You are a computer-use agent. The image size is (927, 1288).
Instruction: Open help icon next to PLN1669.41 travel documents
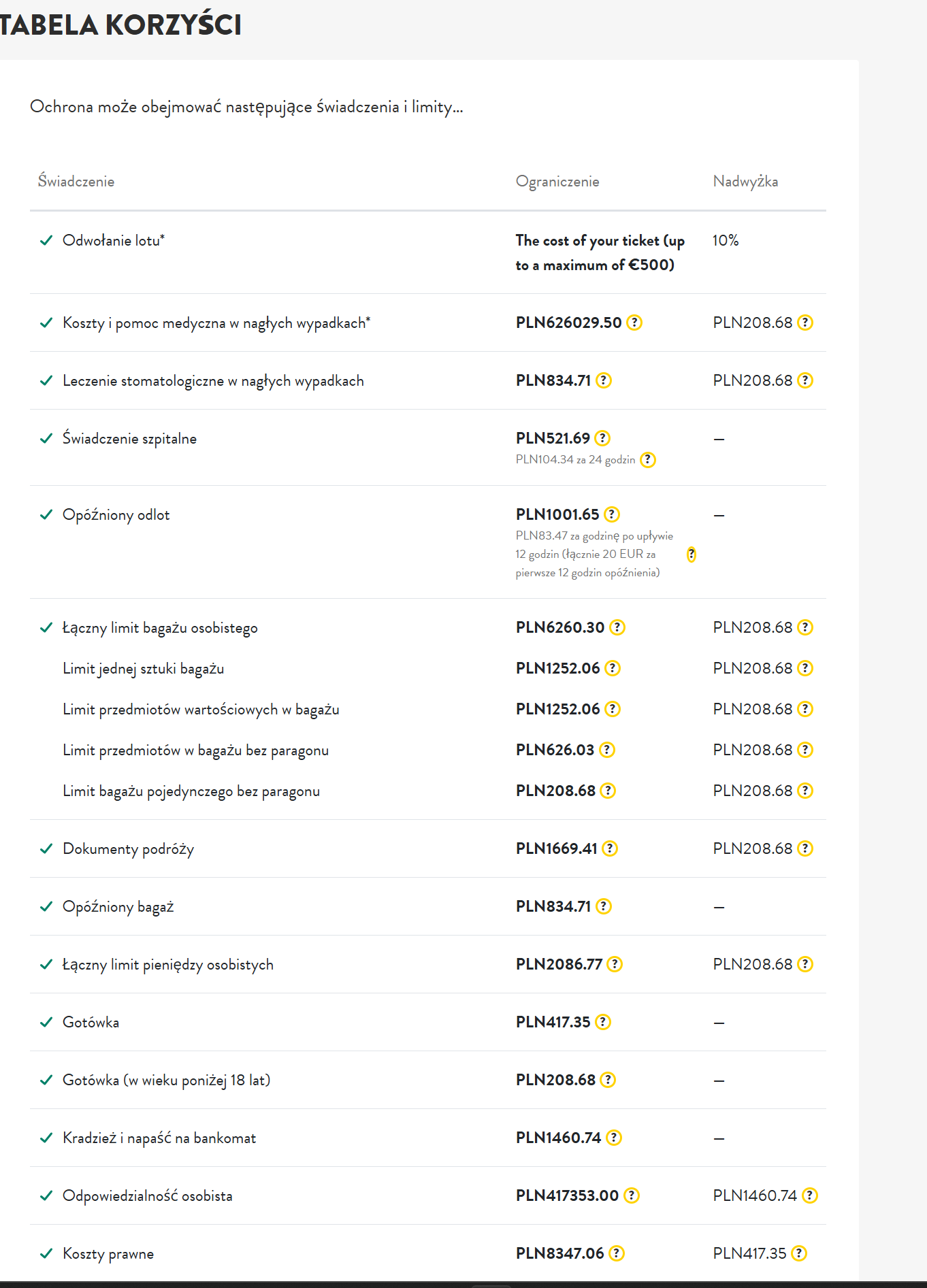click(610, 848)
